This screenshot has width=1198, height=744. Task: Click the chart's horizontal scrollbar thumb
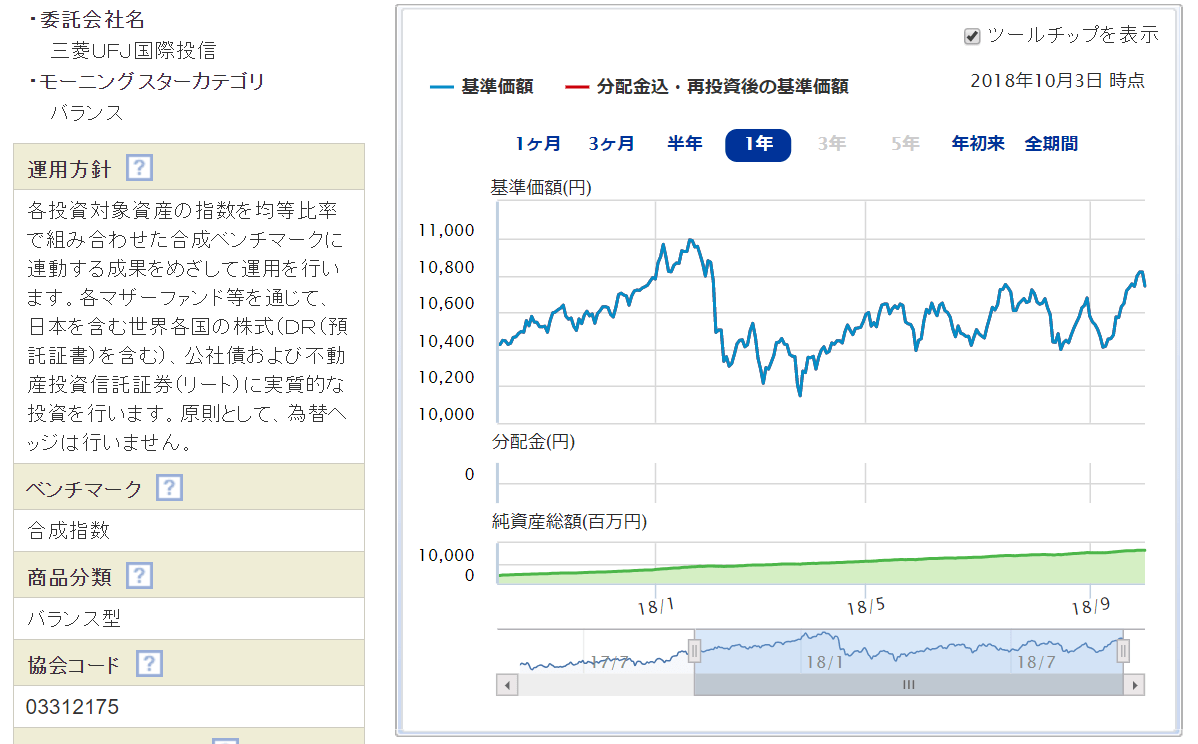coord(908,685)
